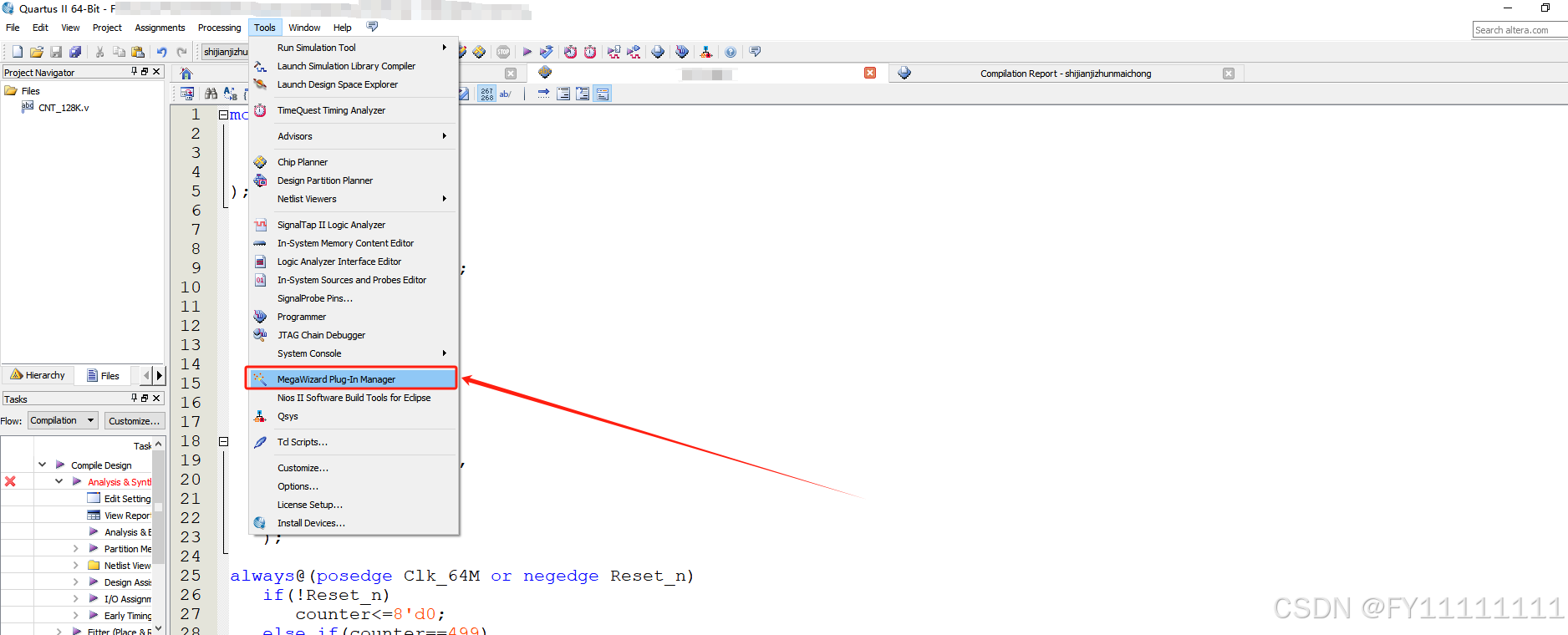
Task: Expand the Partition Merge task
Action: (75, 548)
